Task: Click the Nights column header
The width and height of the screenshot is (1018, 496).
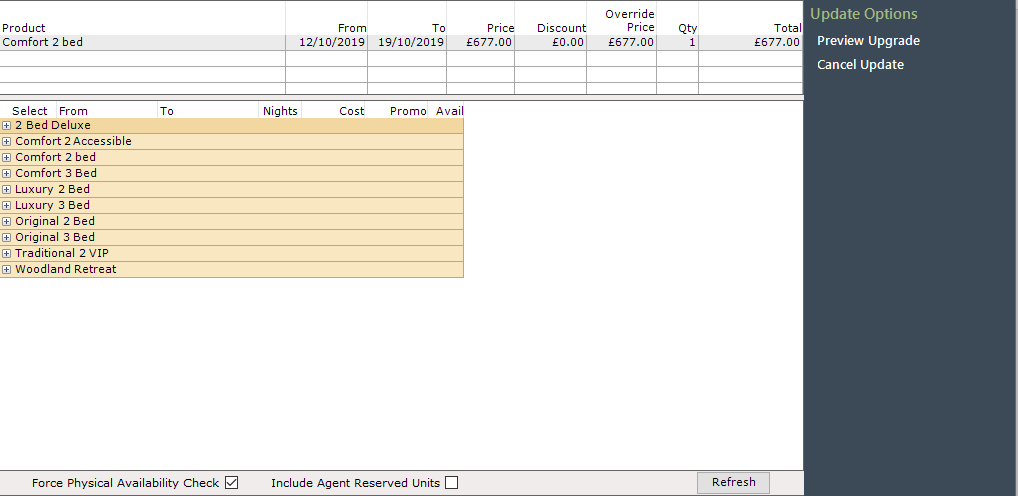Action: [280, 111]
